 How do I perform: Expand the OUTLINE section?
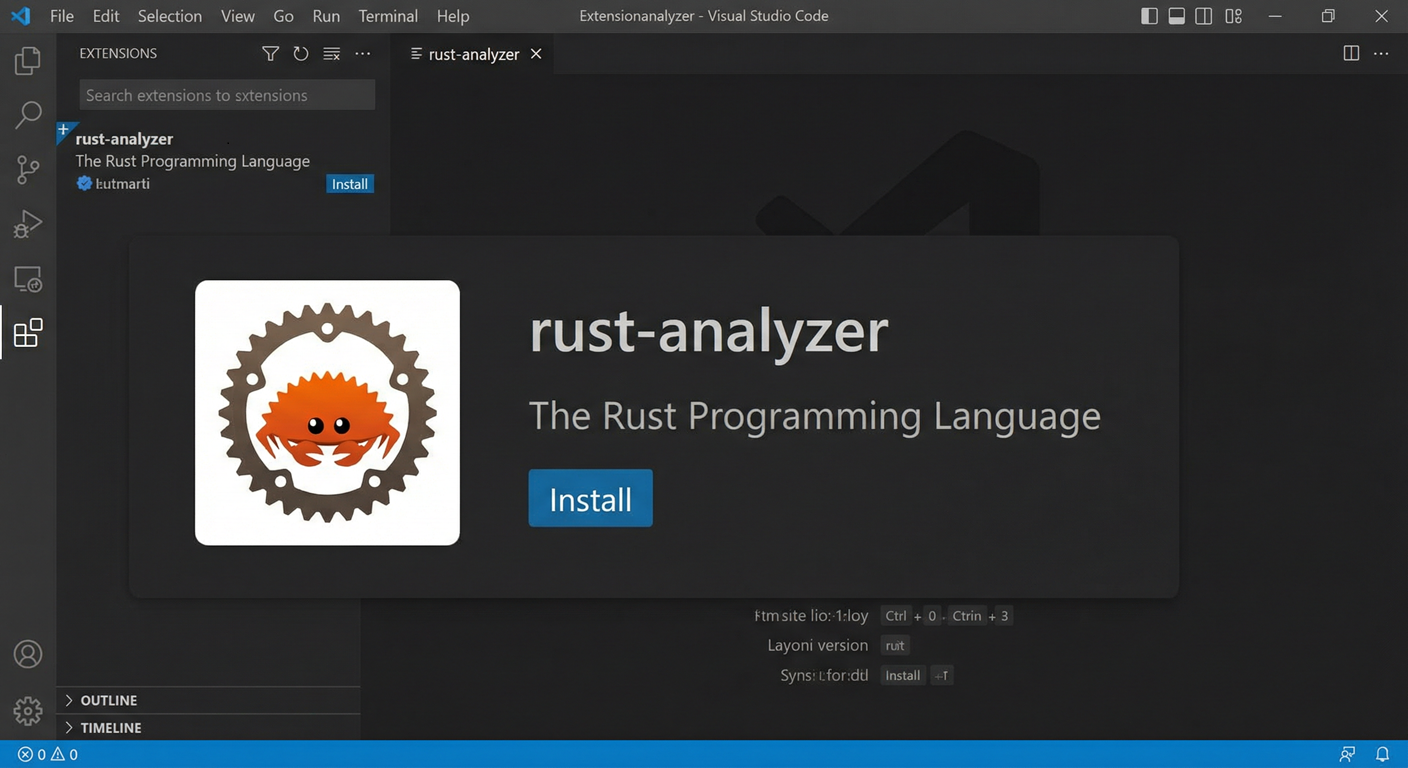point(209,700)
